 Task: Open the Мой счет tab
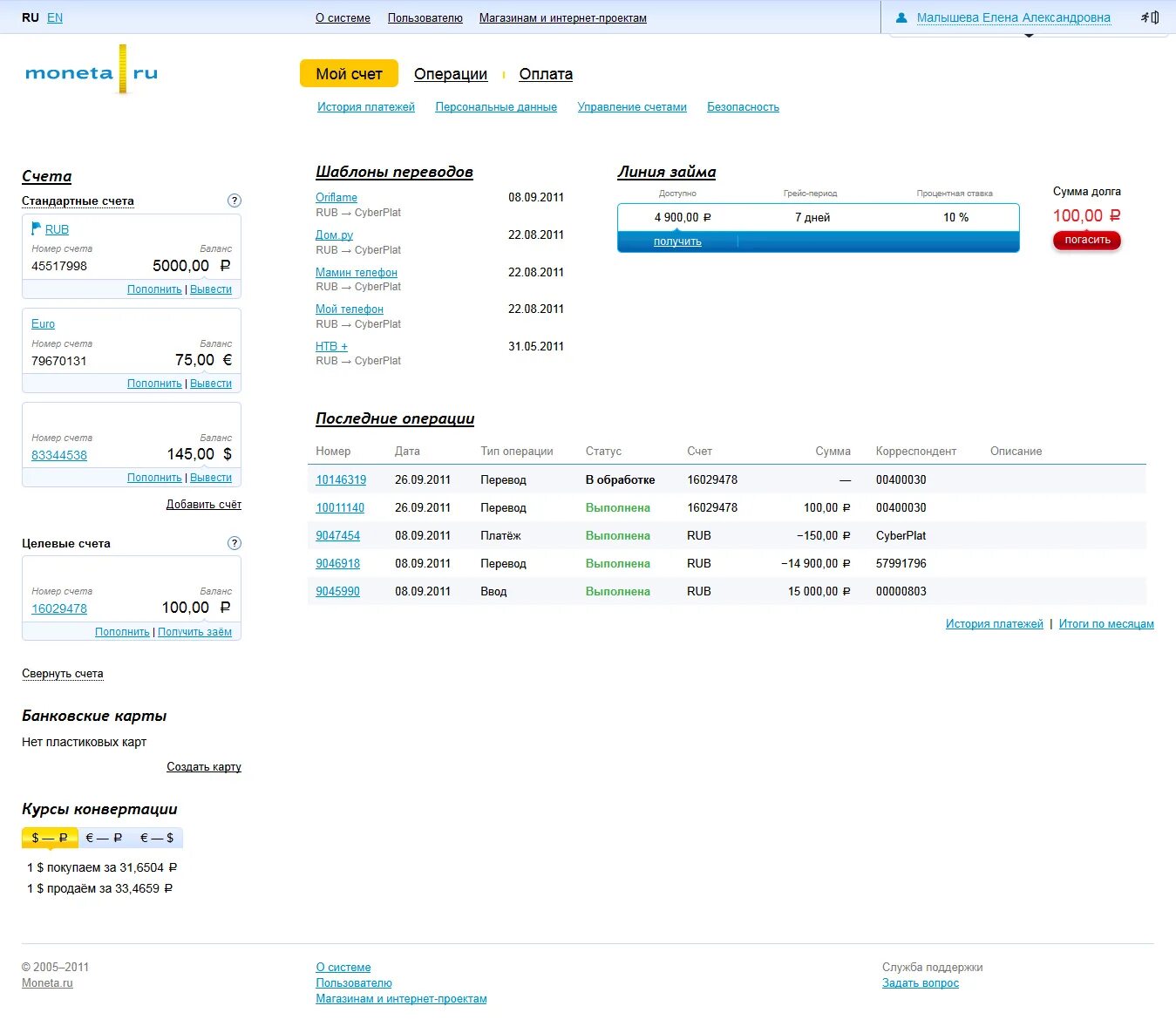(349, 74)
